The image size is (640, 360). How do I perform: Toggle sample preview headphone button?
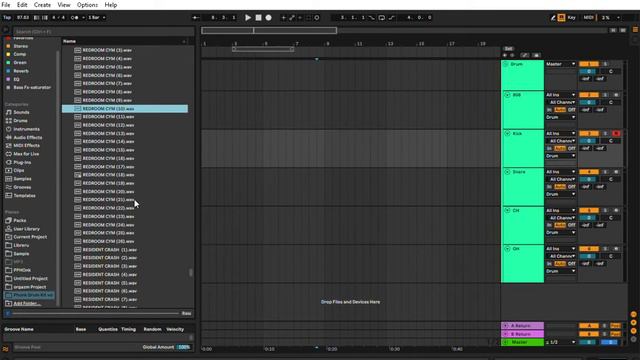7,313
